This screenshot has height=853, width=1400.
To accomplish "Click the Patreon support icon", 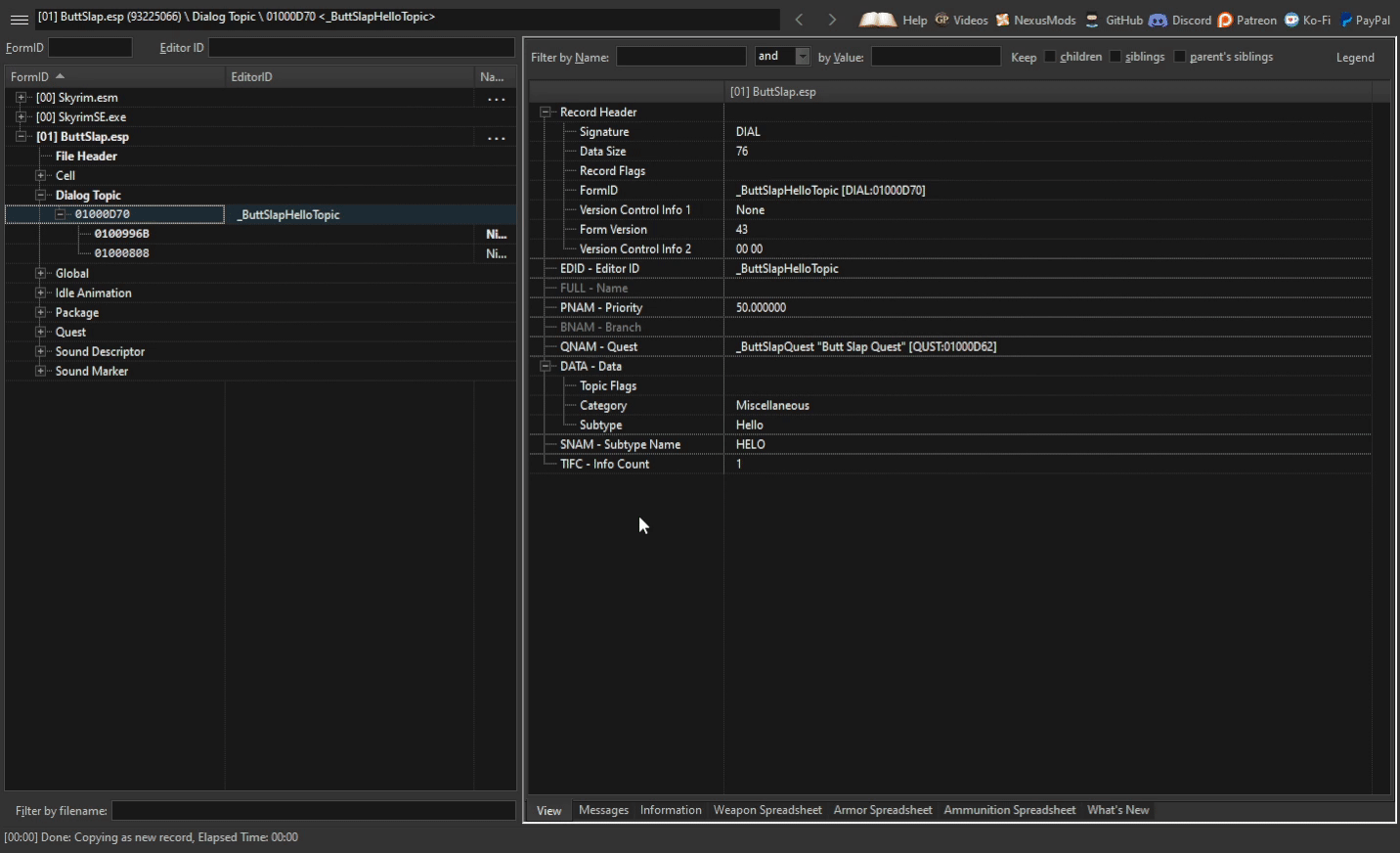I will coord(1225,20).
